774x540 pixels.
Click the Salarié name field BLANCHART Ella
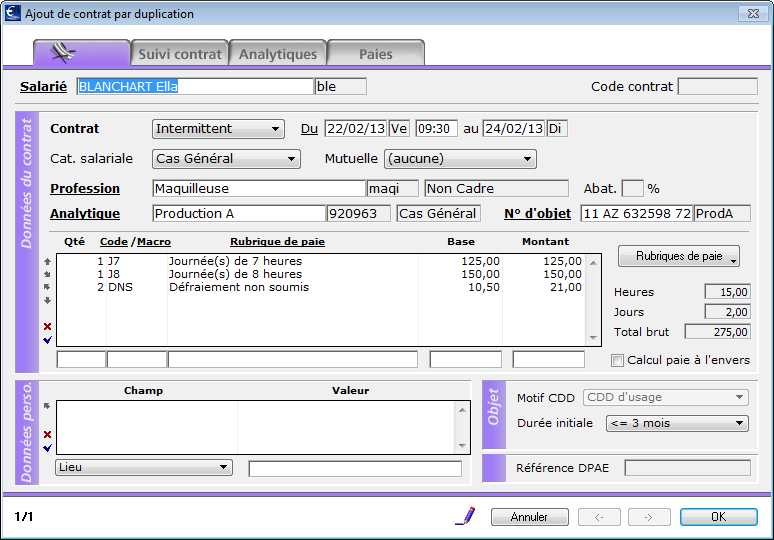pyautogui.click(x=195, y=86)
